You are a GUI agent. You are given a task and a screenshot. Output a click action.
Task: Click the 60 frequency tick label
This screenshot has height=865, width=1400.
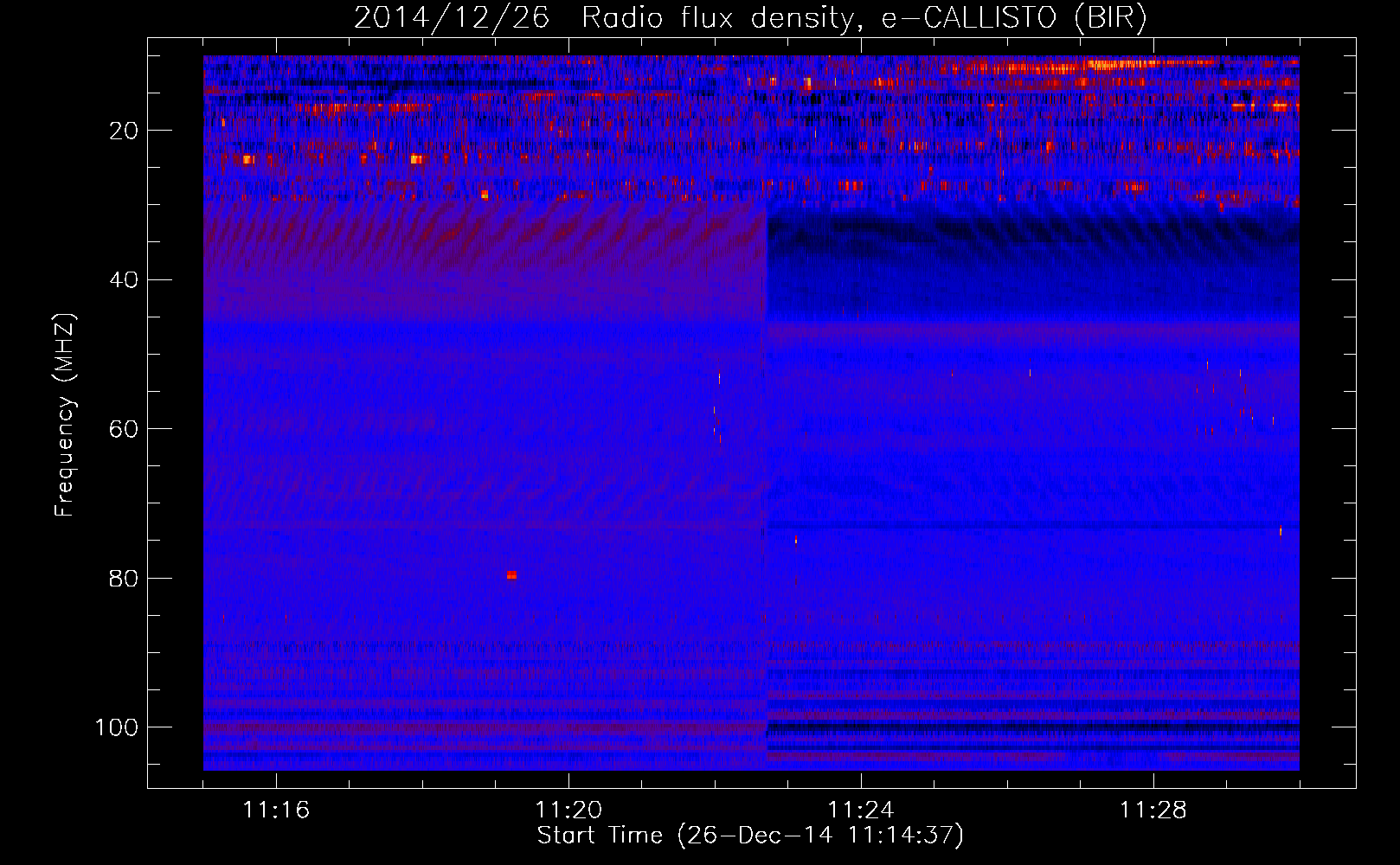[x=124, y=429]
